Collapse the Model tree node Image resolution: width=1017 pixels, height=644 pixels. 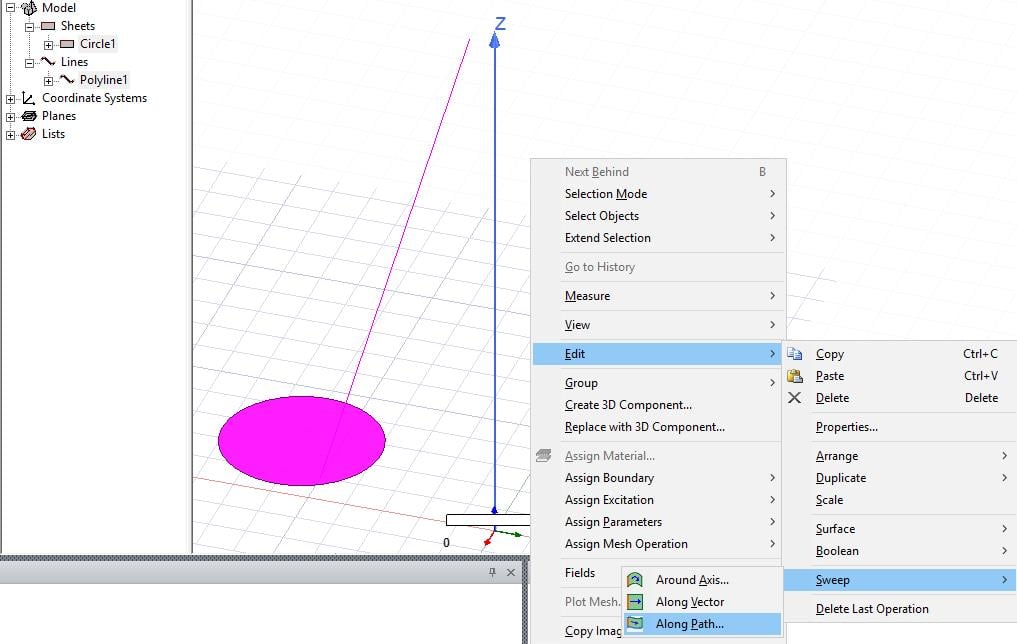click(10, 8)
